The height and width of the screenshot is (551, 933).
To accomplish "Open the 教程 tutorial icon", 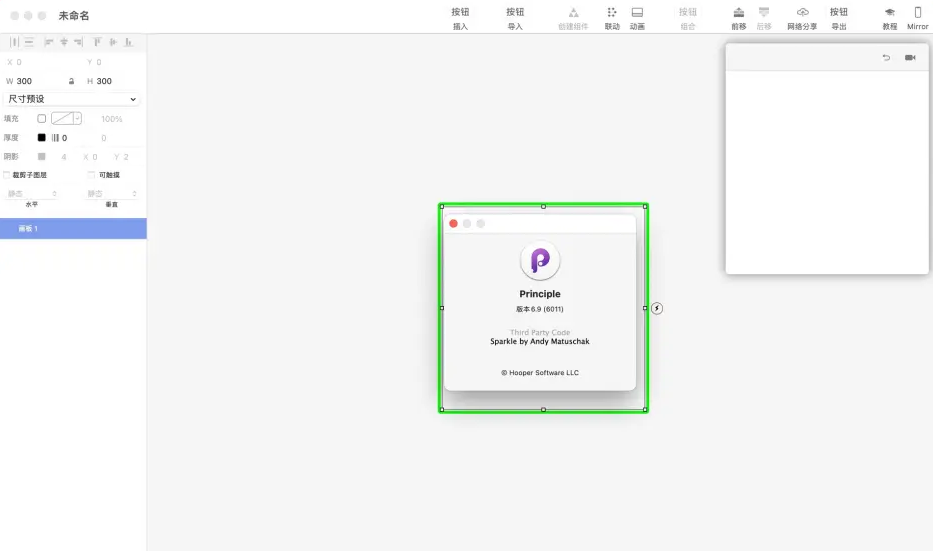I will click(889, 13).
